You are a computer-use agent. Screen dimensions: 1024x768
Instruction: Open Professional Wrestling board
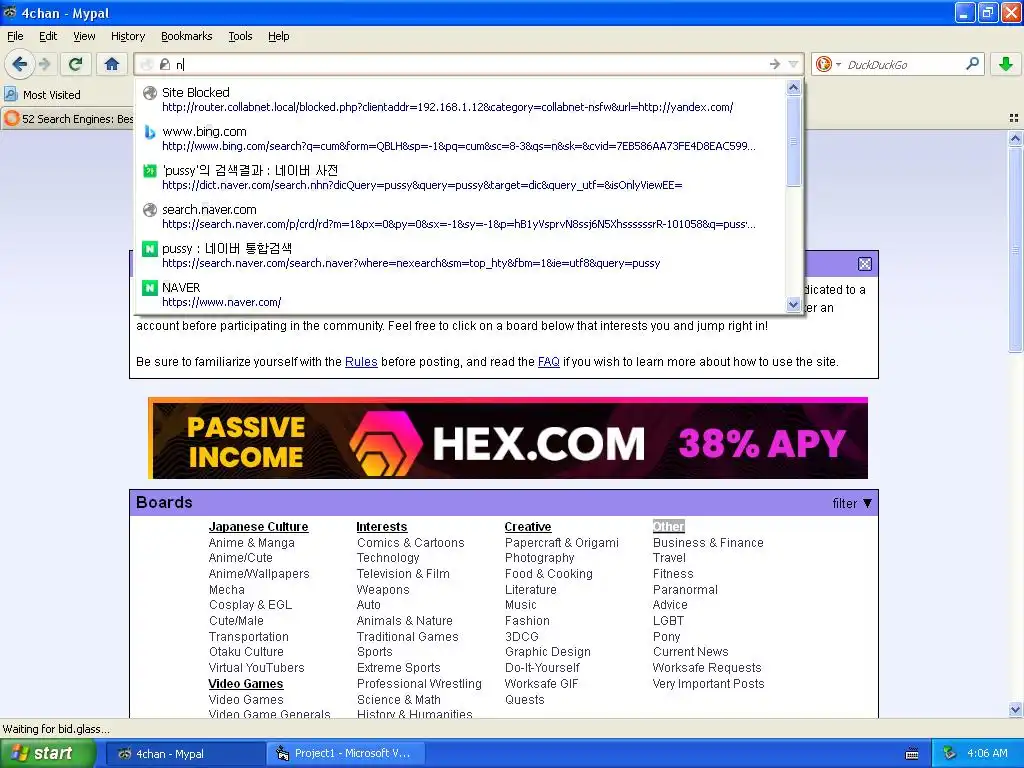point(419,684)
